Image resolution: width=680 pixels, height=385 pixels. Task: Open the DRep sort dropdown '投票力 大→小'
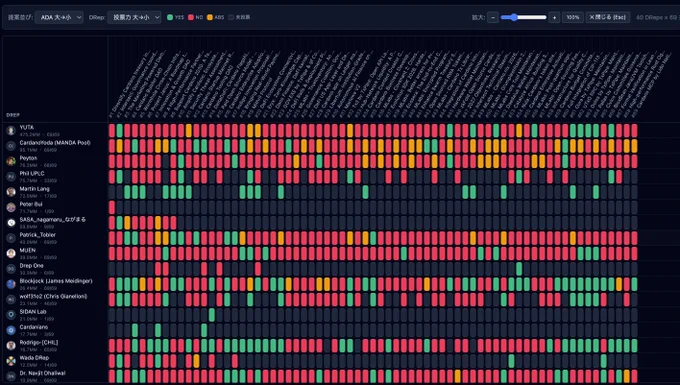134,17
